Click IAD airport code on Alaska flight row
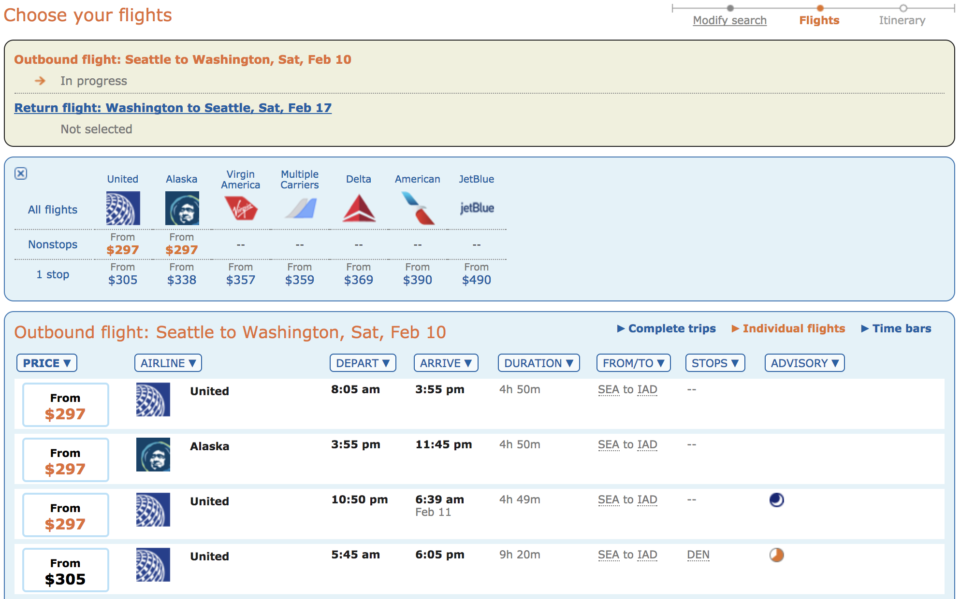Viewport: 960px width, 599px height. [647, 445]
